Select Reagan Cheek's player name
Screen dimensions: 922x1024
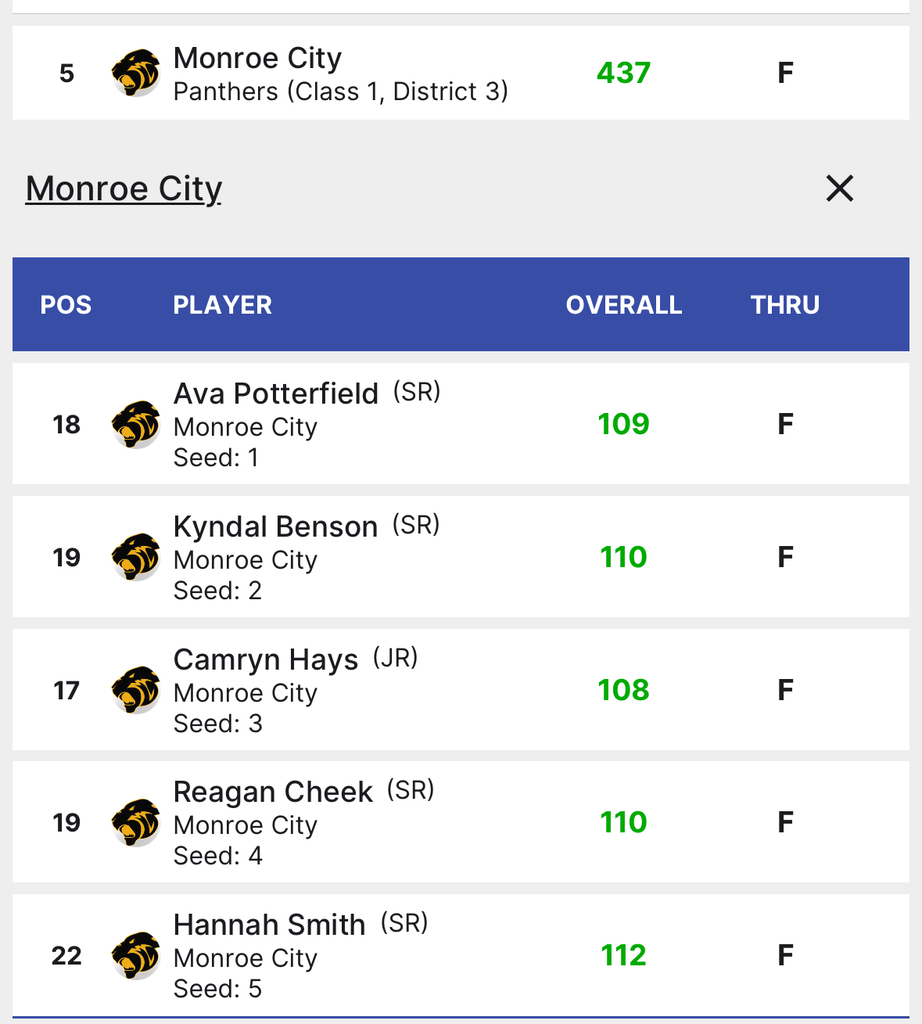tap(272, 792)
